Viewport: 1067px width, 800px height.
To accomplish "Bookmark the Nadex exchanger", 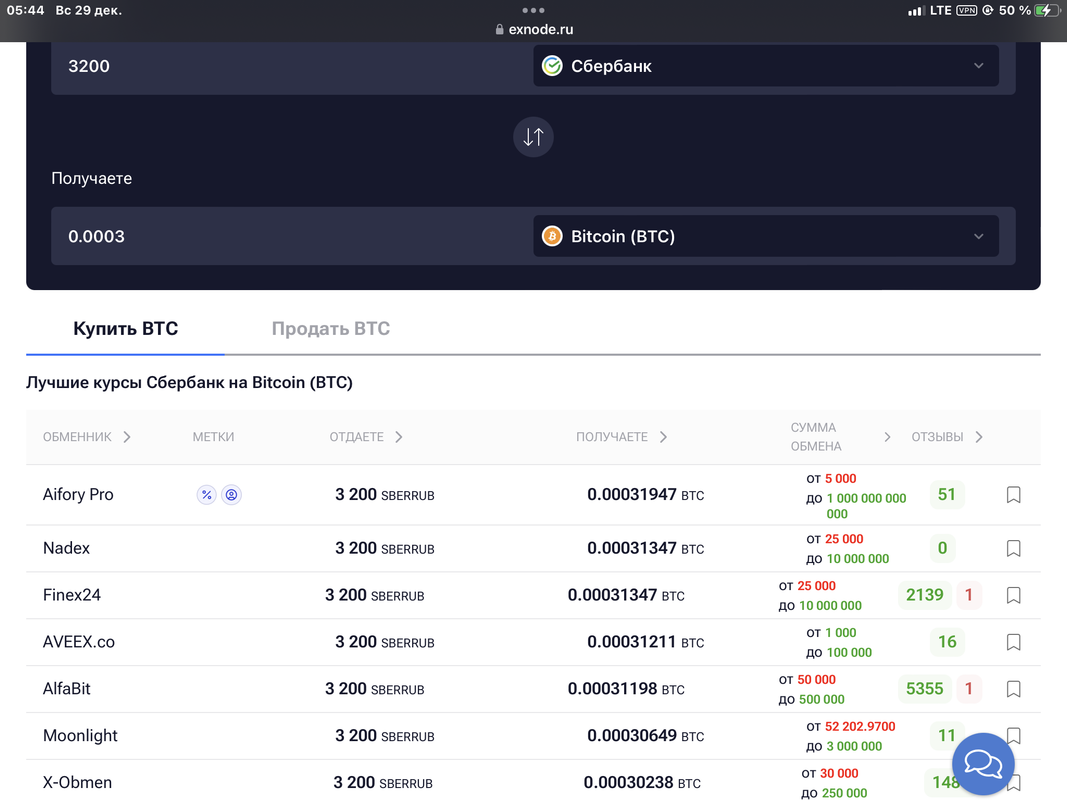I will [x=1013, y=548].
